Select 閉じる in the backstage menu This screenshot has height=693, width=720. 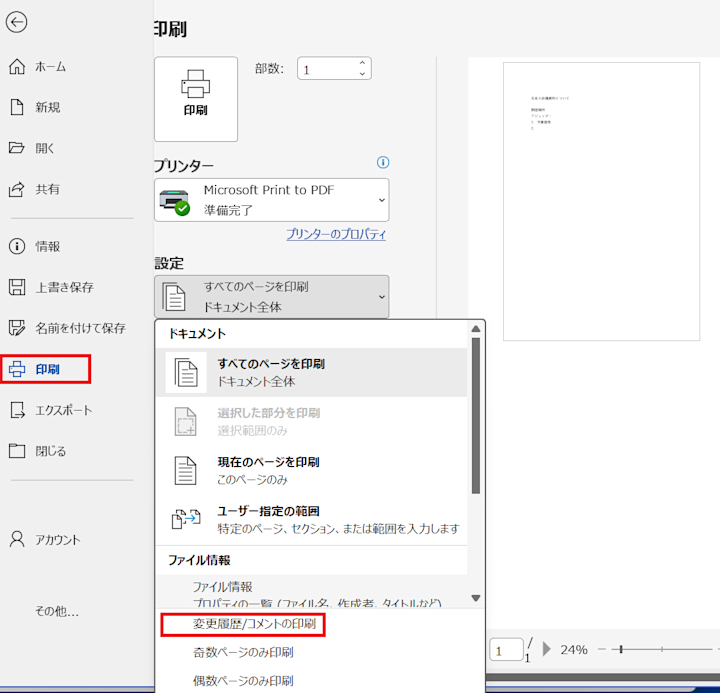click(x=51, y=451)
